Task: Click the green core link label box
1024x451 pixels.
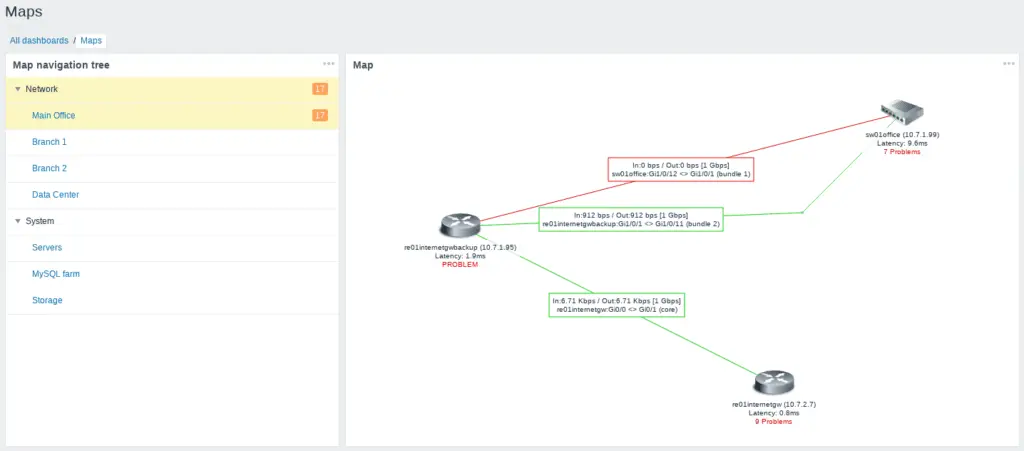Action: pyautogui.click(x=616, y=305)
